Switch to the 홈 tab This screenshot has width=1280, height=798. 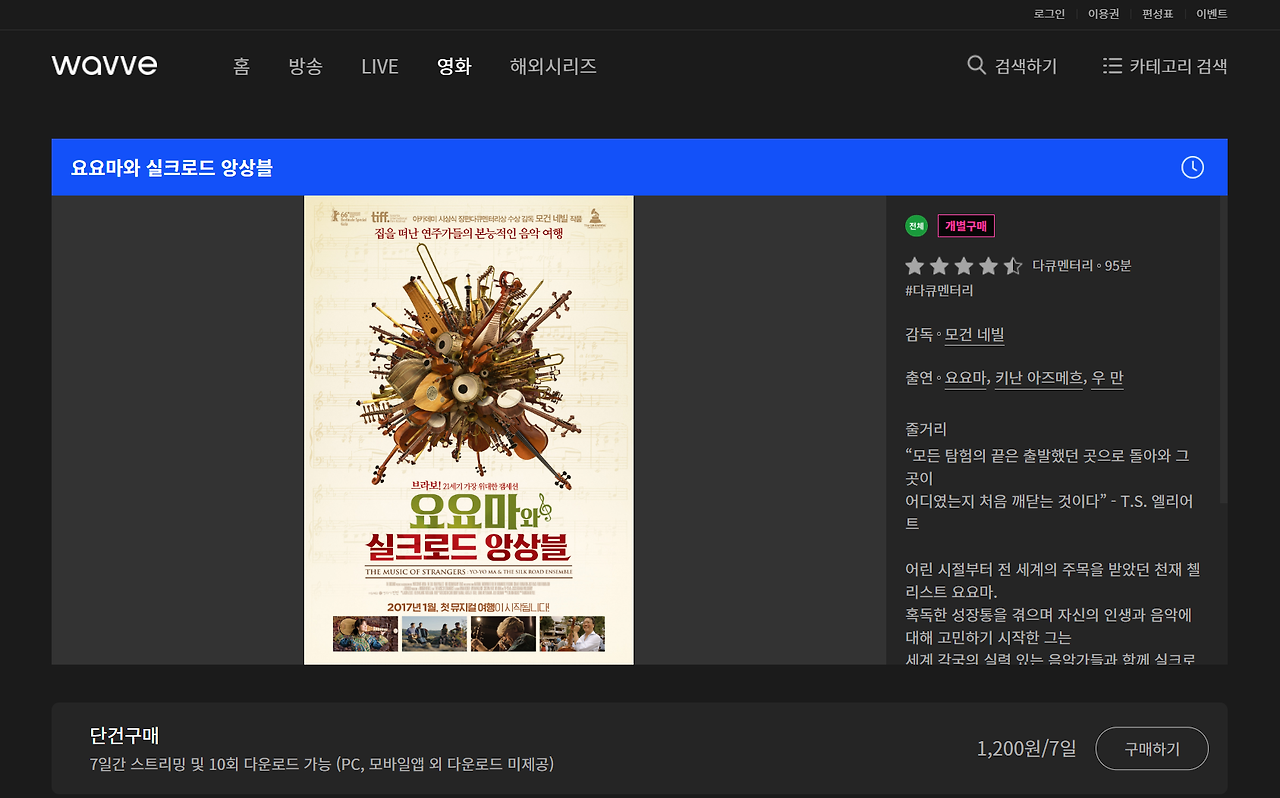[x=240, y=66]
